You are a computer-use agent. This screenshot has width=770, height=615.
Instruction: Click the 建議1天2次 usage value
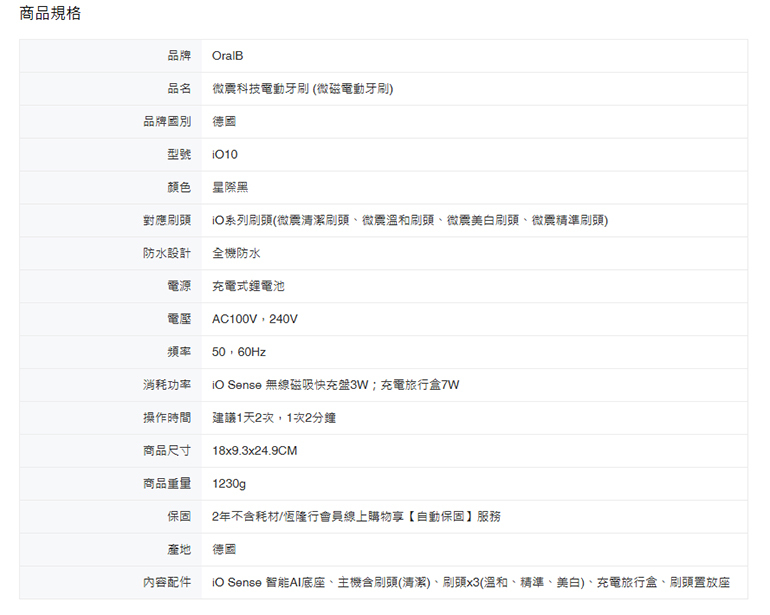tap(274, 418)
